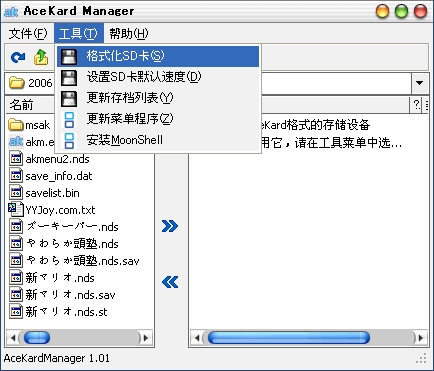Image resolution: width=434 pixels, height=371 pixels.
Task: Click the right pane horizontal scrollbar thumb
Action: coord(289,338)
